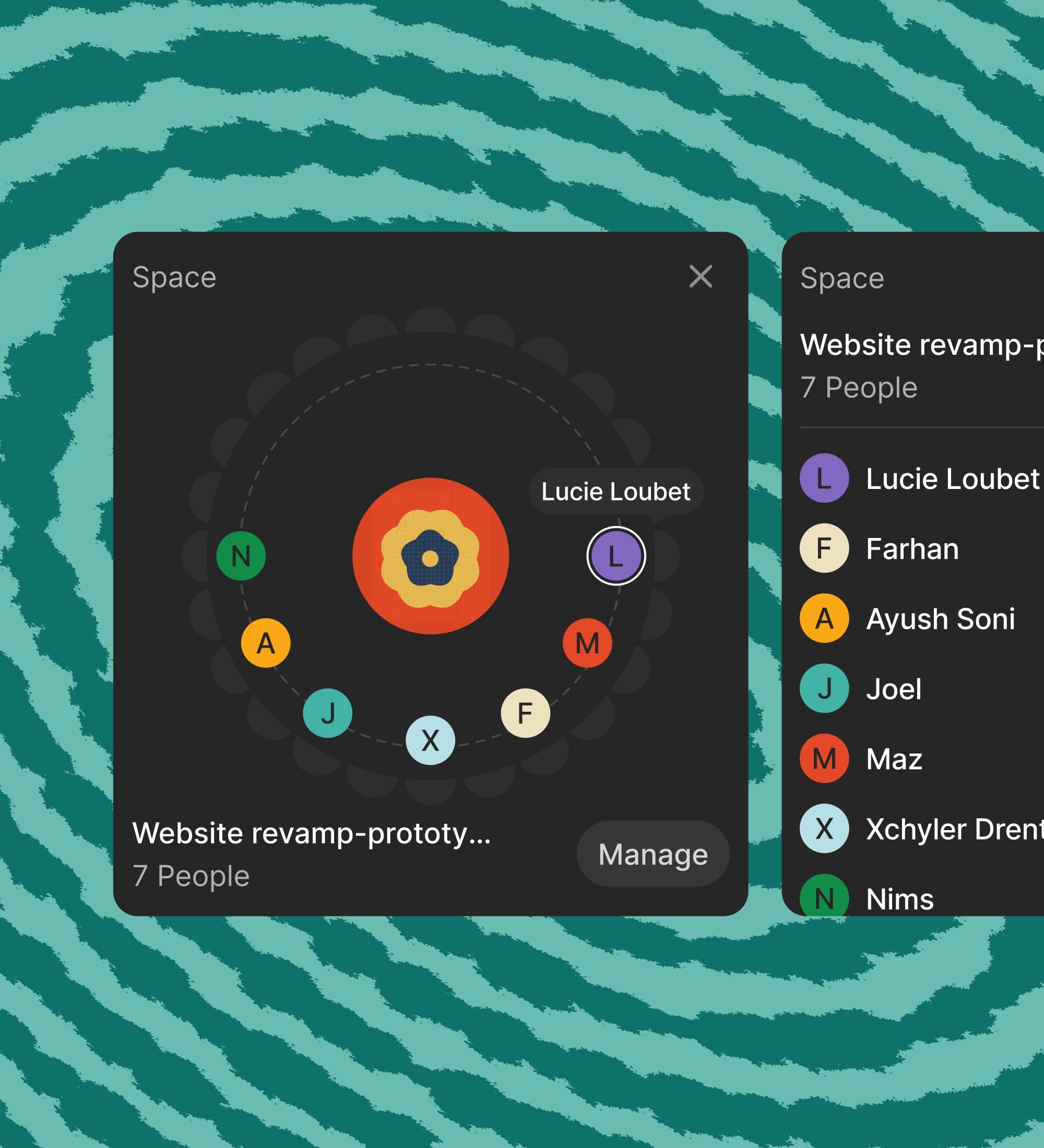1044x1148 pixels.
Task: Click the 7 People text in left card
Action: pos(192,876)
